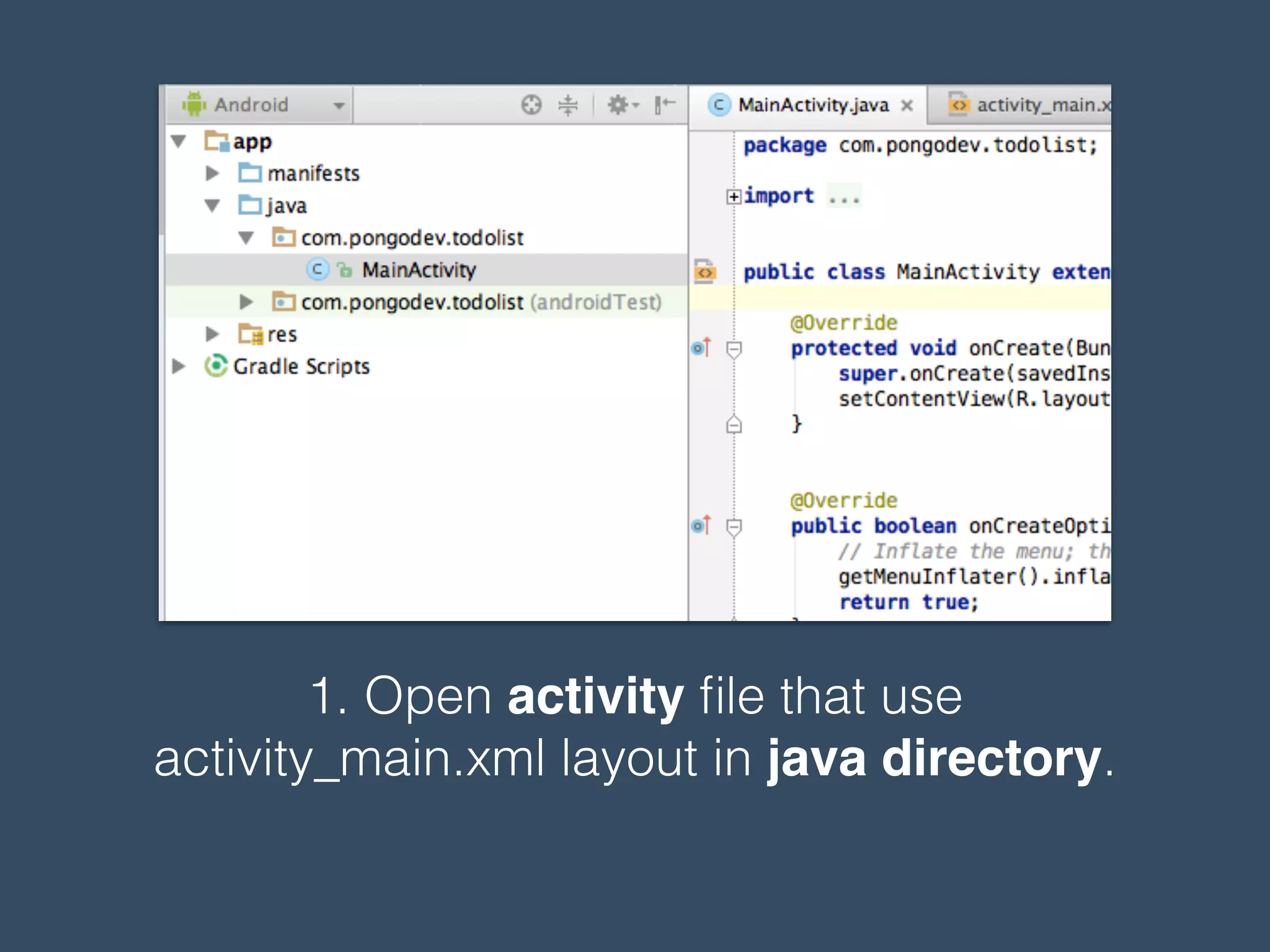The height and width of the screenshot is (952, 1270).
Task: Click override gutter icon beside onCreateOptionsMenu
Action: click(702, 526)
